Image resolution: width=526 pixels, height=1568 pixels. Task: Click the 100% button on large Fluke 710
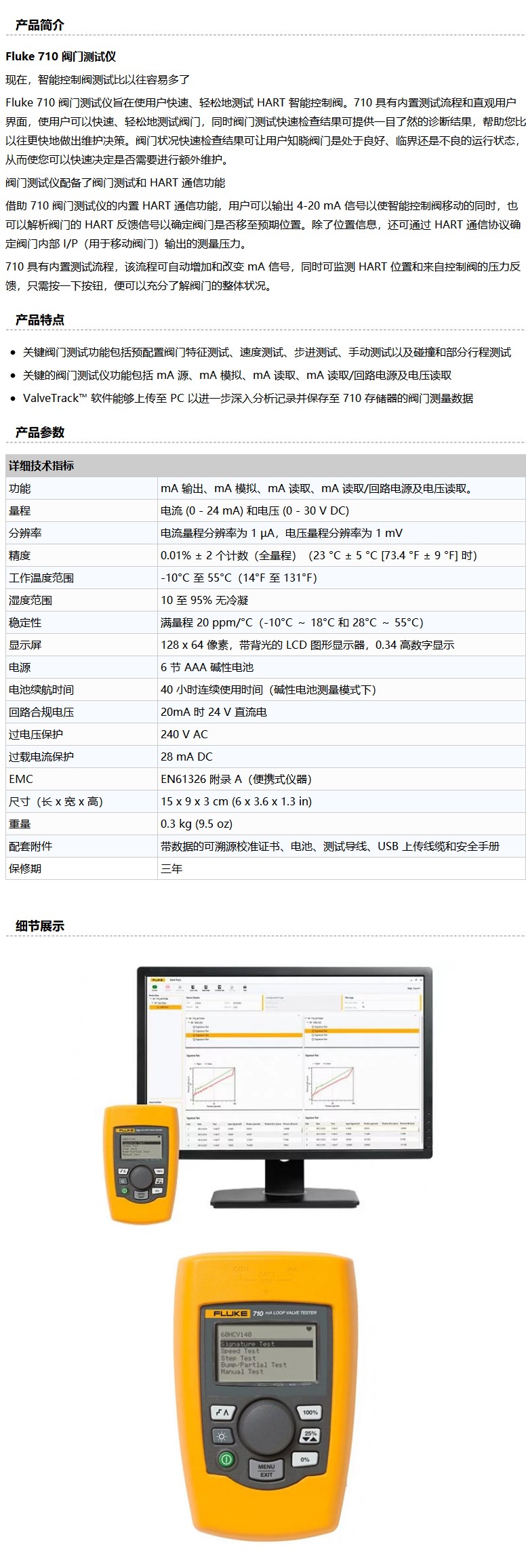click(310, 1412)
